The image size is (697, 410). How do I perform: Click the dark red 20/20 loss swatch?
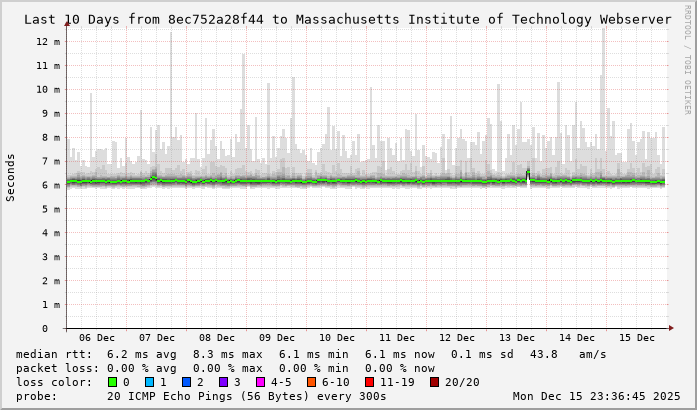[x=434, y=382]
